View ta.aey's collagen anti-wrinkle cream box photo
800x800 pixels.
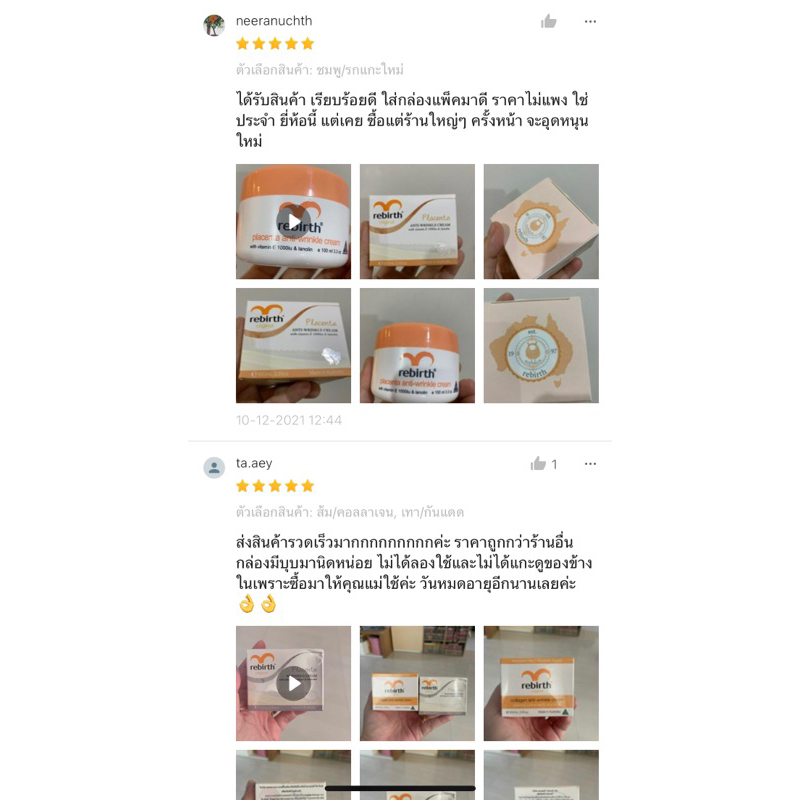click(541, 683)
